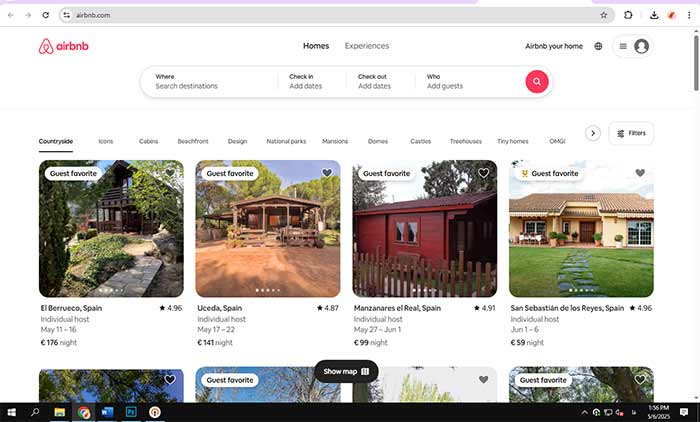Click Show map button

[346, 371]
